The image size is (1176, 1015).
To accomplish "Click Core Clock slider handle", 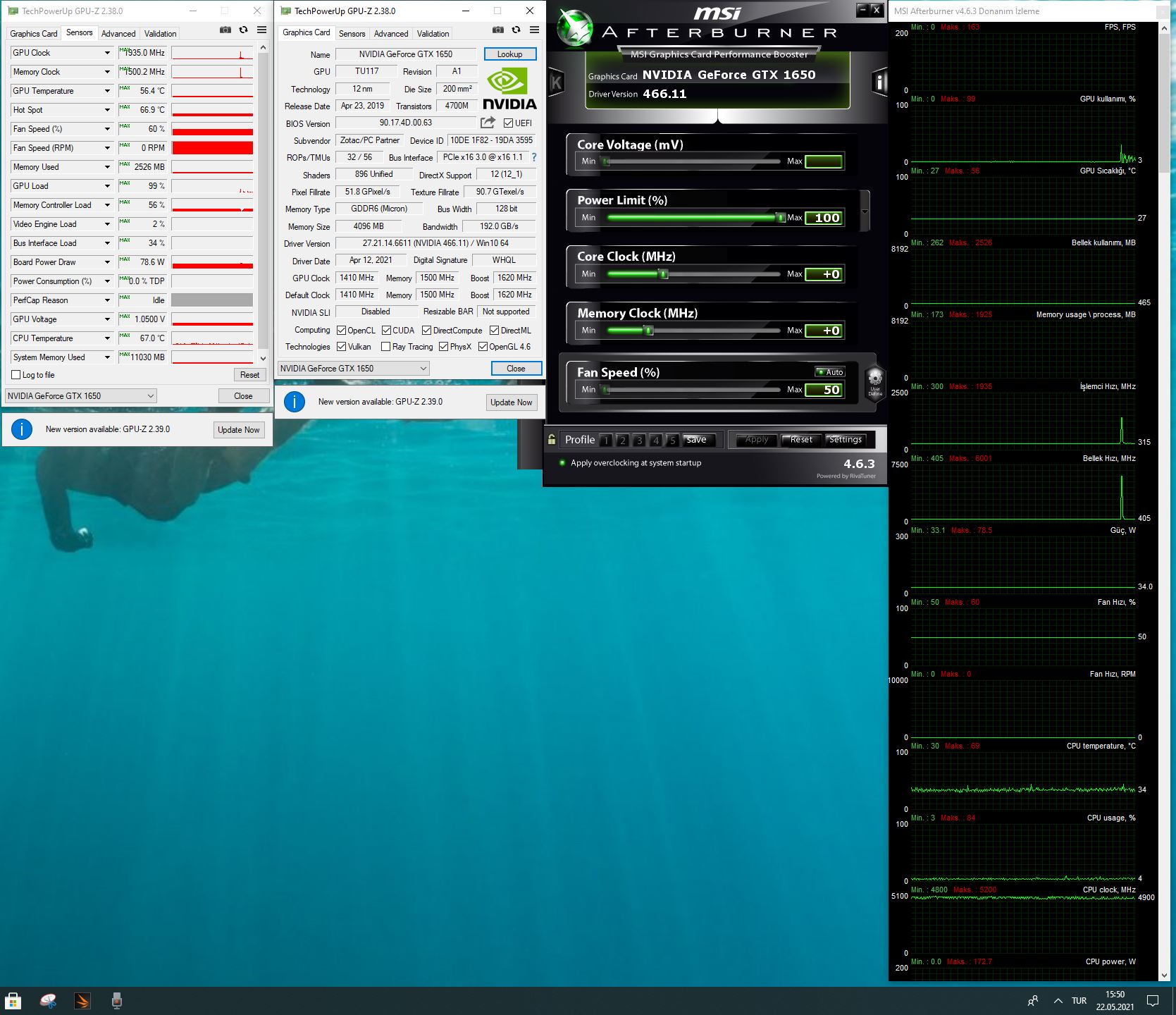I will coord(663,273).
